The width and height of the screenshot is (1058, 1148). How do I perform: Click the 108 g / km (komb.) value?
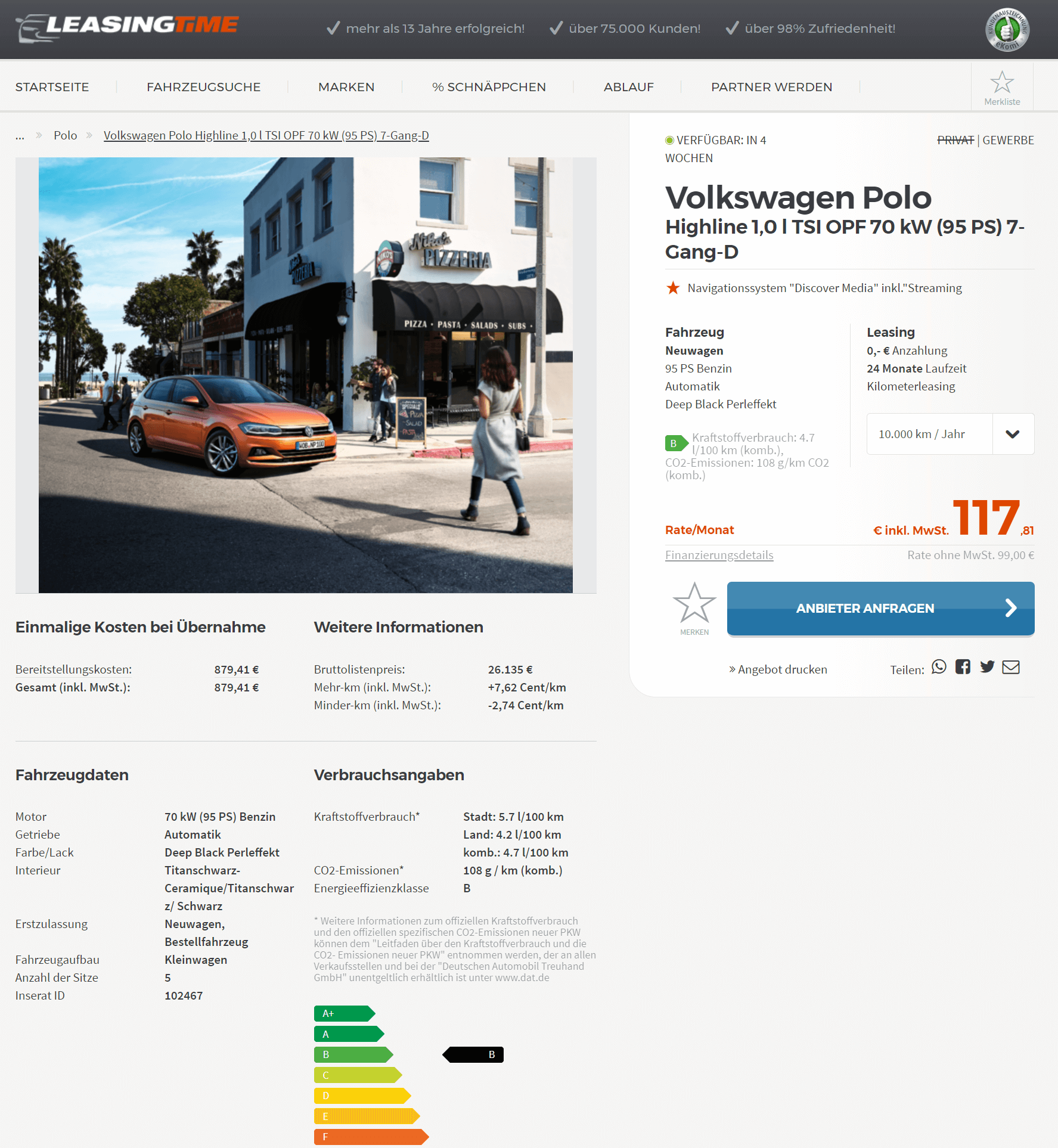[513, 870]
